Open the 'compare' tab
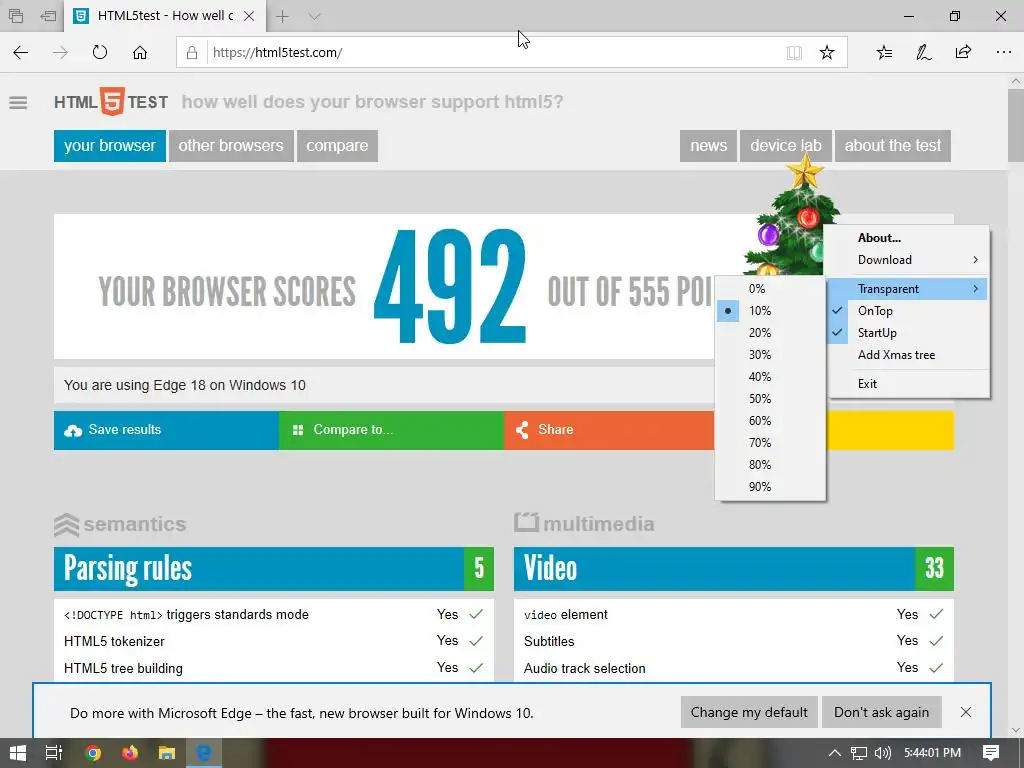The height and width of the screenshot is (768, 1024). (x=337, y=146)
